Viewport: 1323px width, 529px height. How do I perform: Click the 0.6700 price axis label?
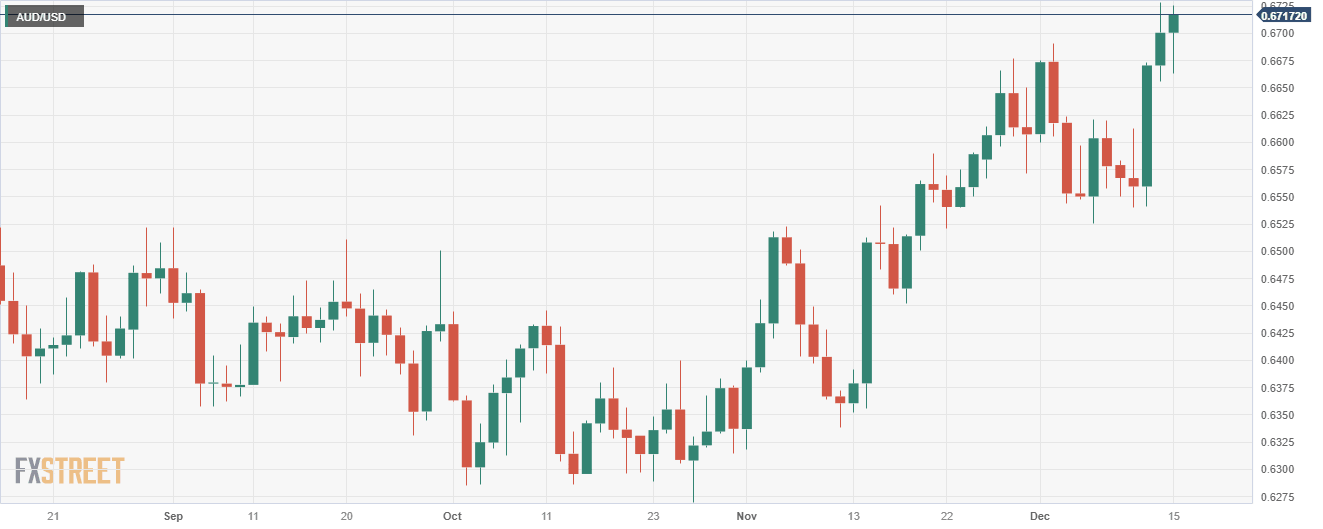1276,33
